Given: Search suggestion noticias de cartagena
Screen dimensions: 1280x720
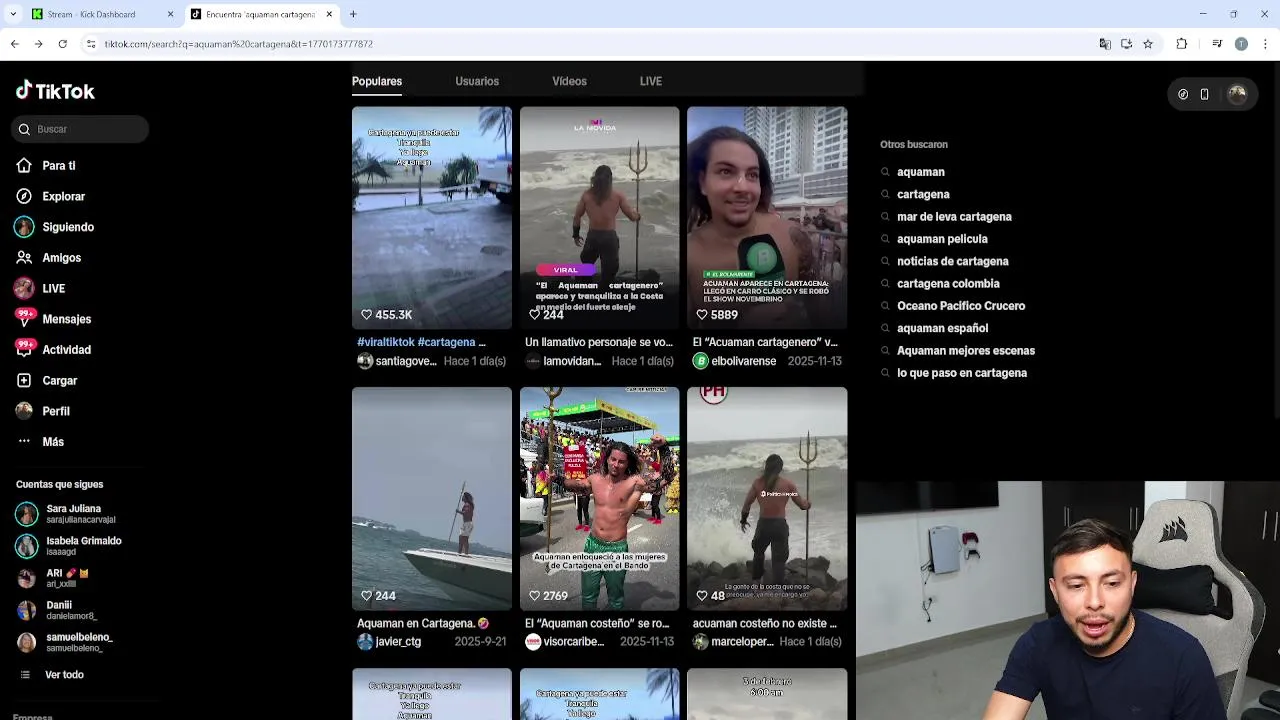Looking at the screenshot, I should point(953,261).
